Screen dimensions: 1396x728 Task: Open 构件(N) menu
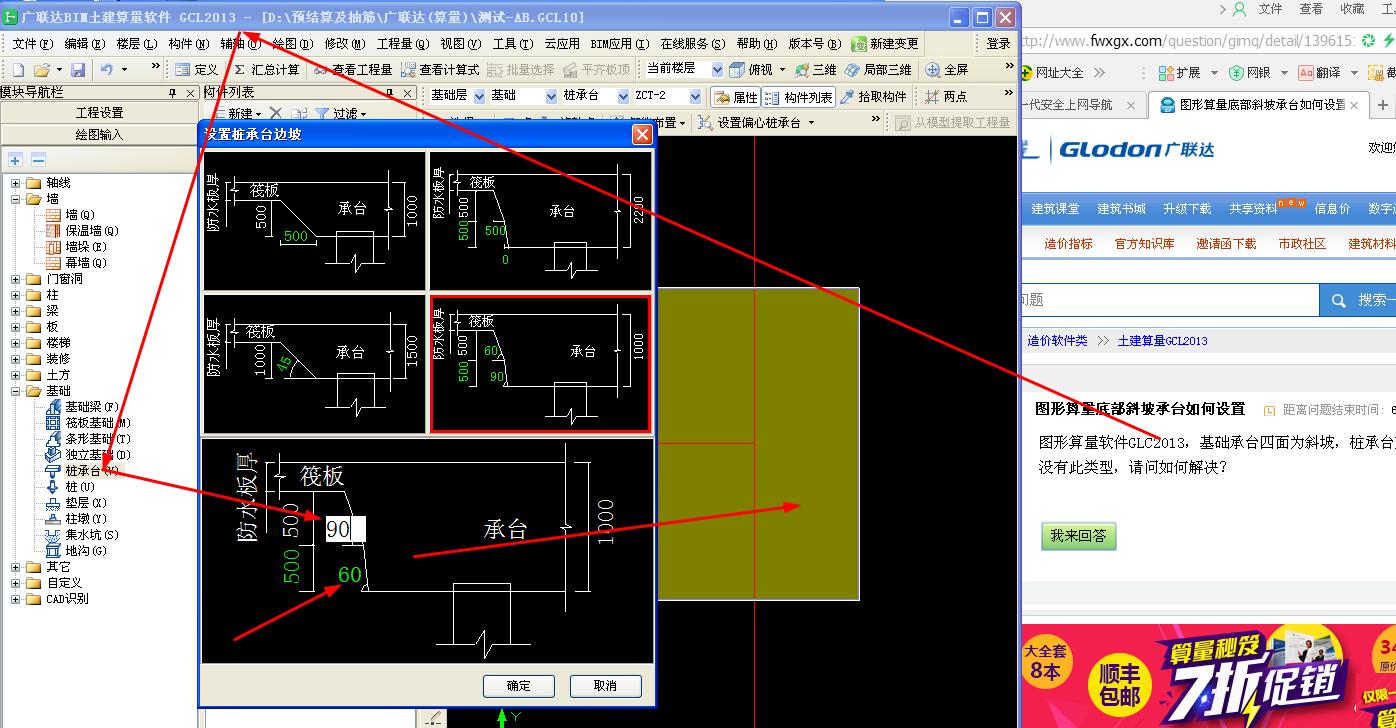point(188,44)
